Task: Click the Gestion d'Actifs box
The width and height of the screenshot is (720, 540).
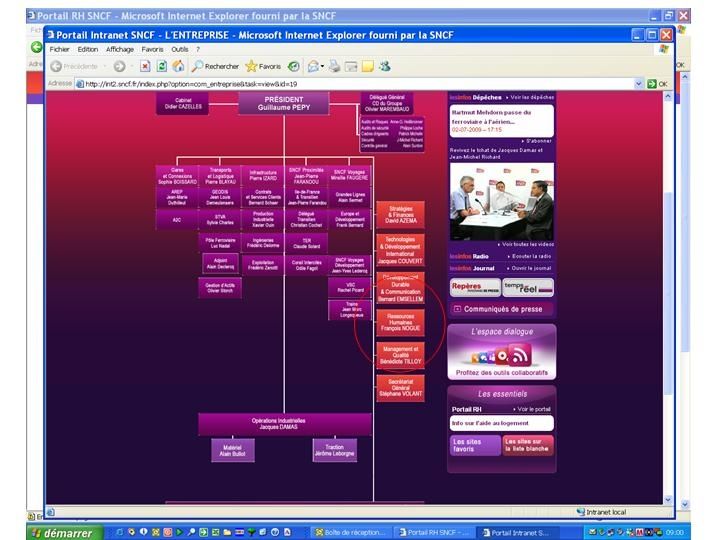Action: 220,288
